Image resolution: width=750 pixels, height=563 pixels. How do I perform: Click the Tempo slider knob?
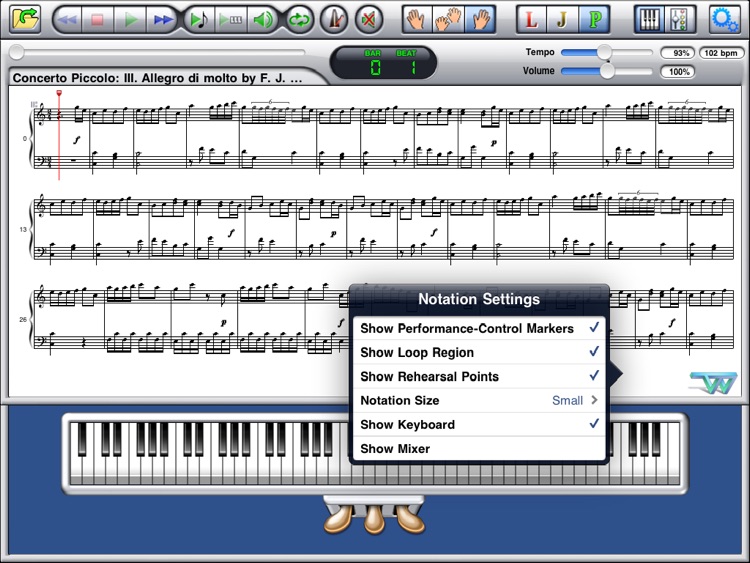coord(605,52)
